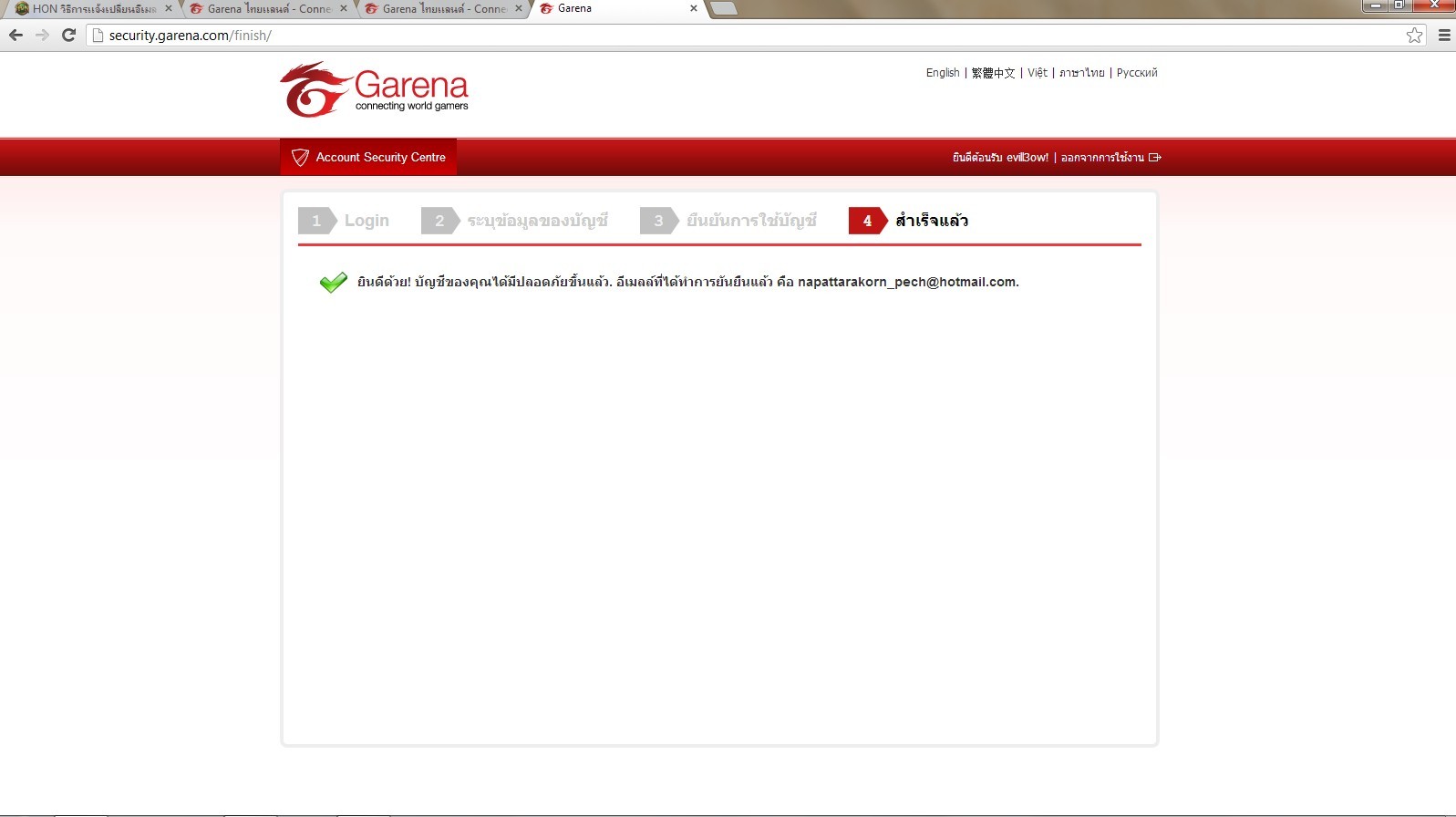
Task: Open the Chrome menu icon
Action: pyautogui.click(x=1444, y=36)
